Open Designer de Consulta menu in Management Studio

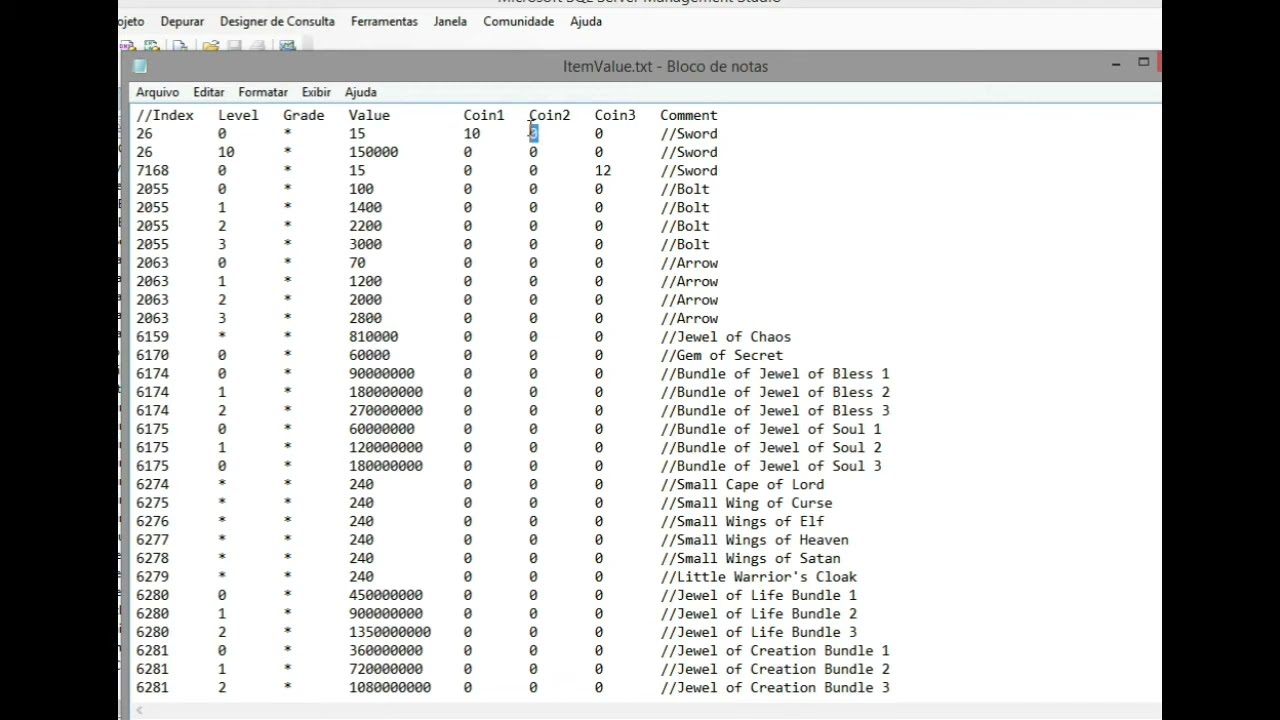[277, 21]
